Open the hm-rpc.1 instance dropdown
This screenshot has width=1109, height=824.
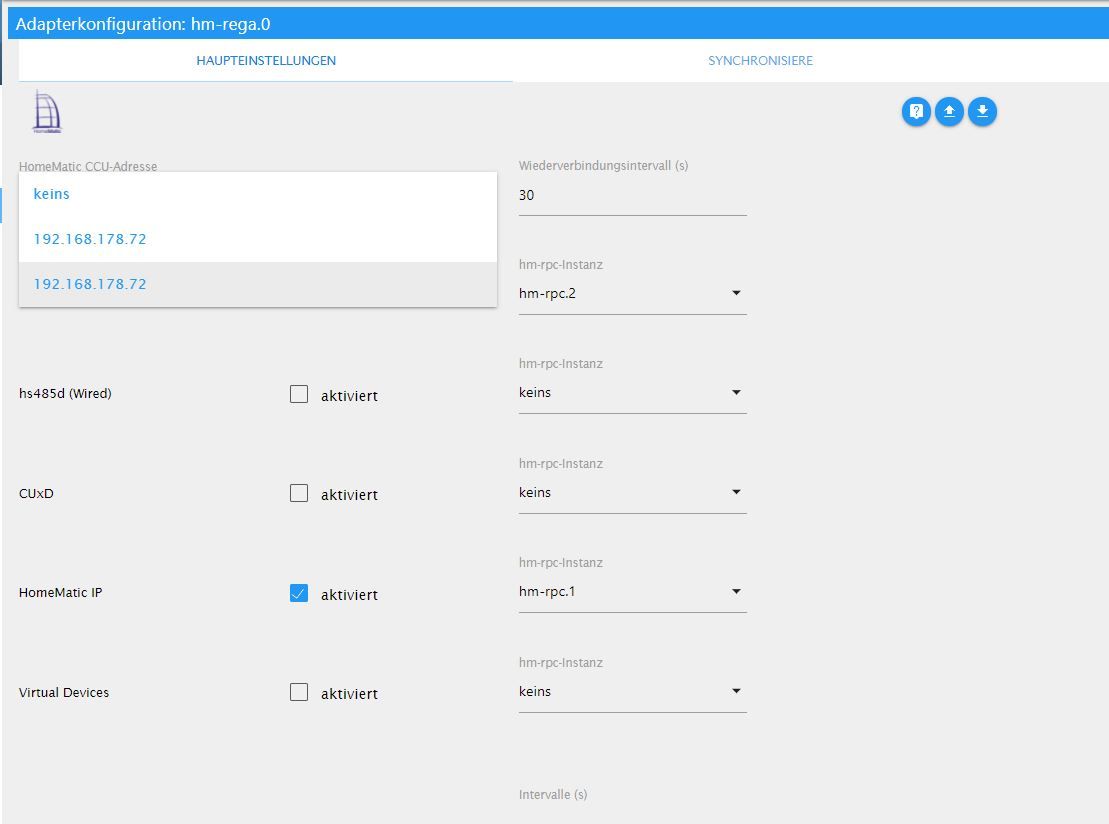pos(632,591)
